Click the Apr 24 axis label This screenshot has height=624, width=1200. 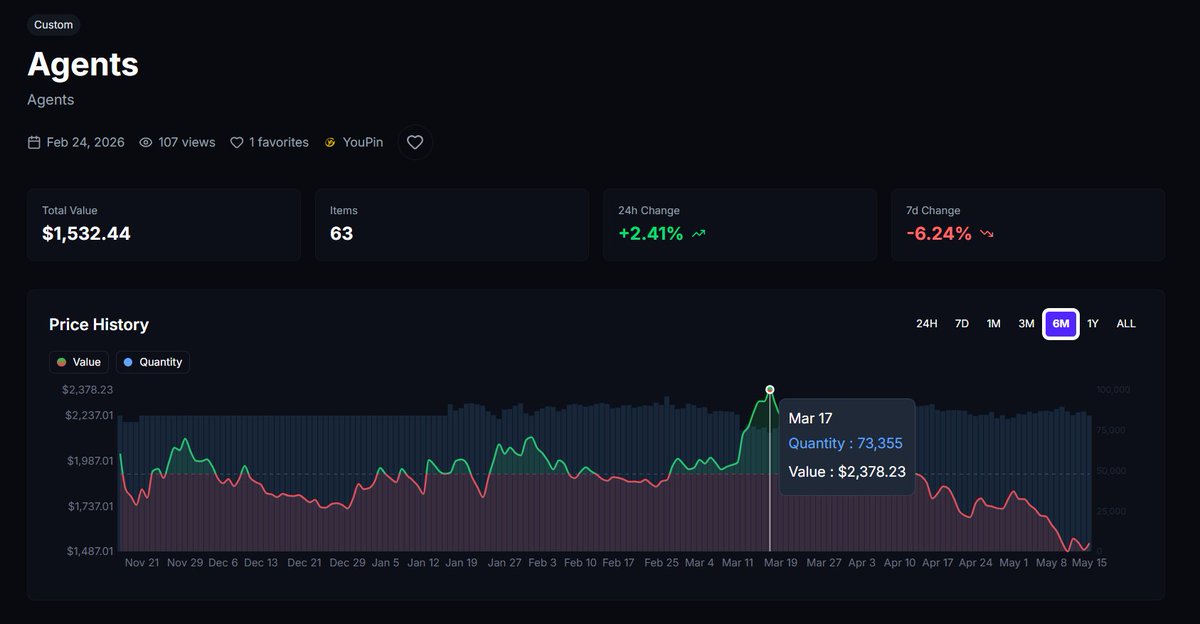(975, 563)
